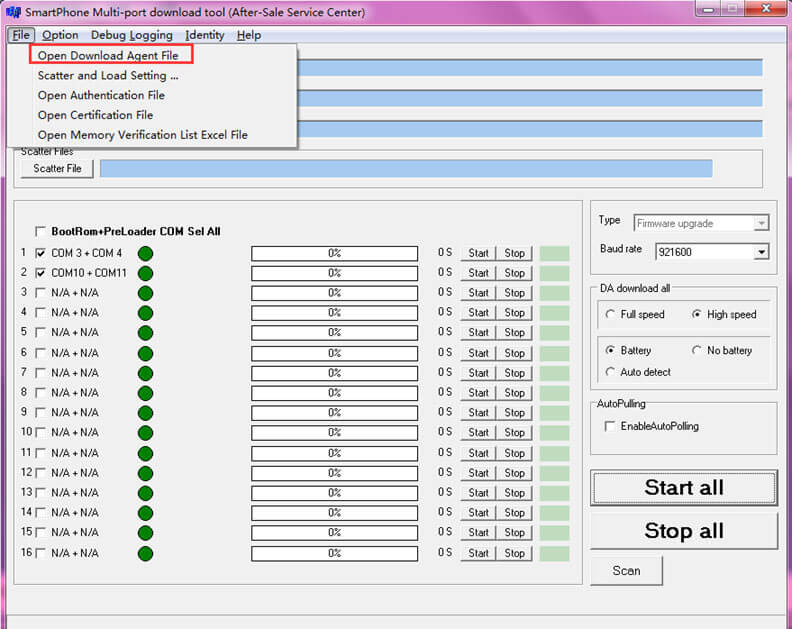
Task: Close the download tool window
Action: point(766,9)
